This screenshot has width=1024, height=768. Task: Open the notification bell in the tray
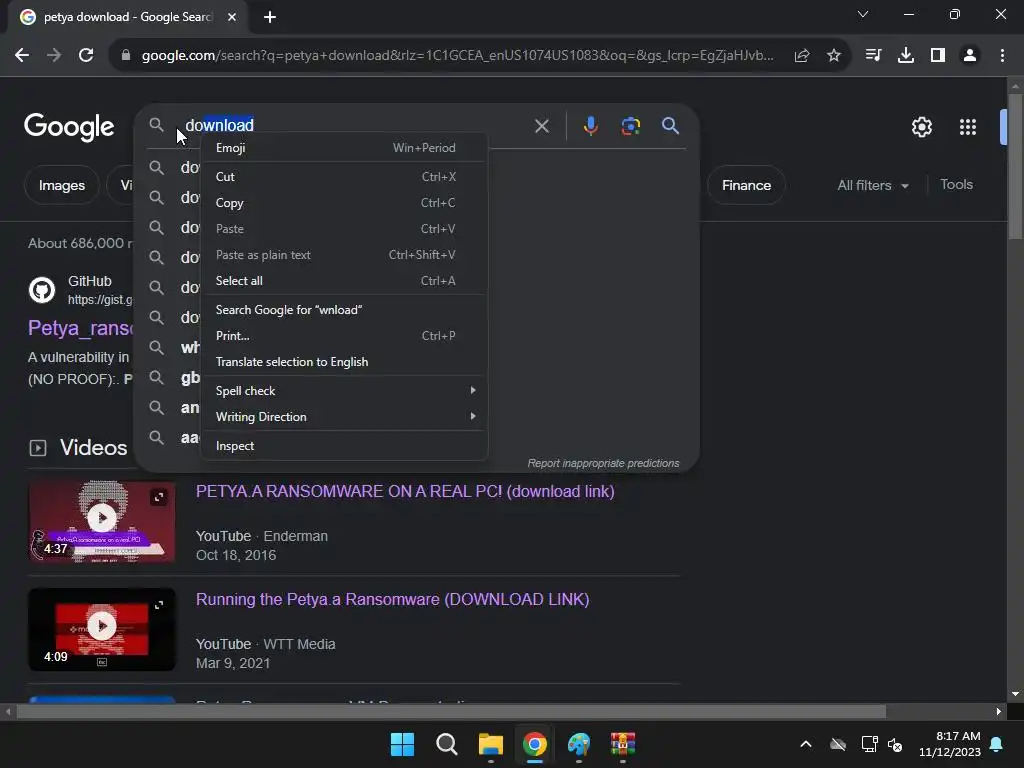[x=997, y=744]
